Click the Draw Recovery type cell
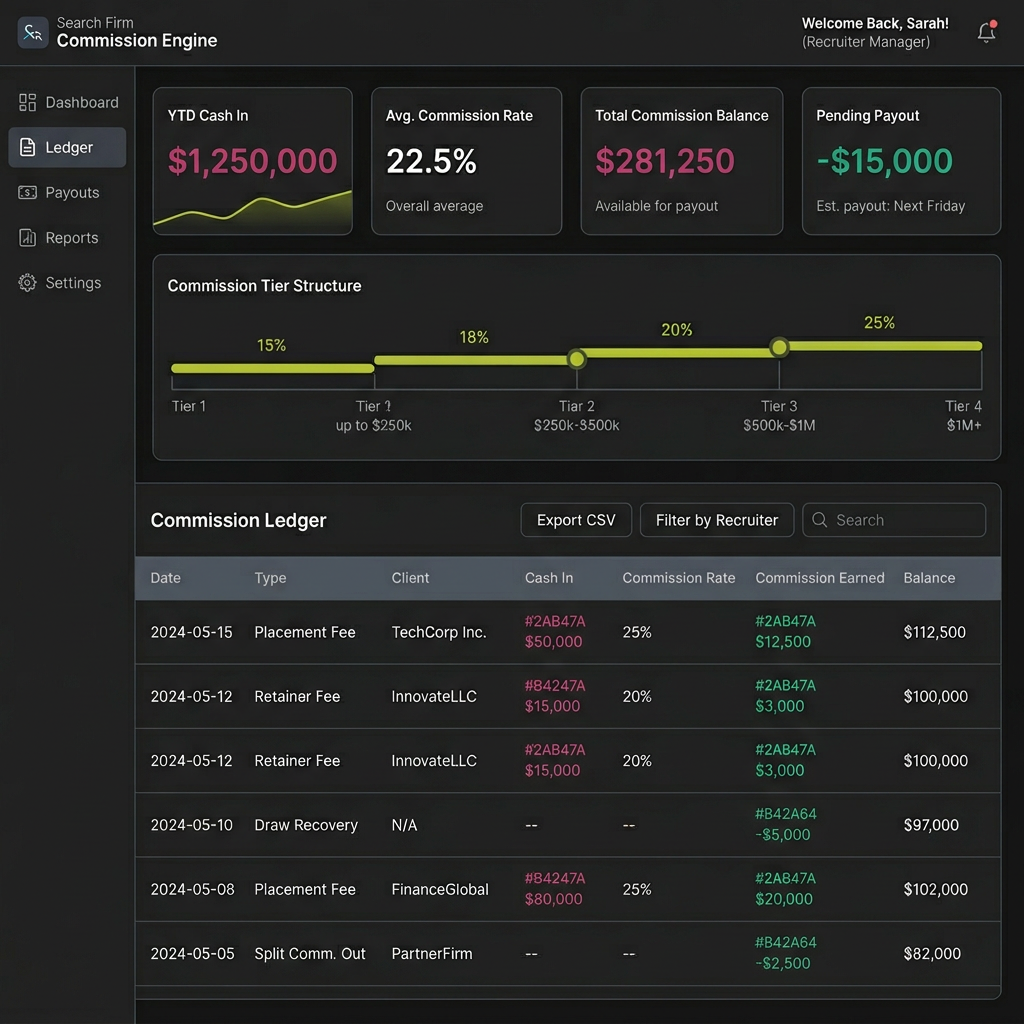The image size is (1024, 1024). [x=306, y=825]
